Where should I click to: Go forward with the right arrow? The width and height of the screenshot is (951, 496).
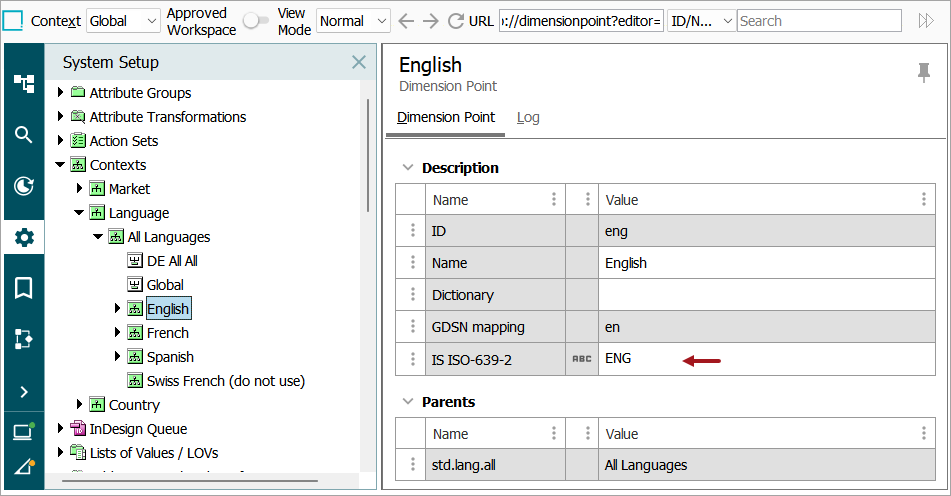430,21
